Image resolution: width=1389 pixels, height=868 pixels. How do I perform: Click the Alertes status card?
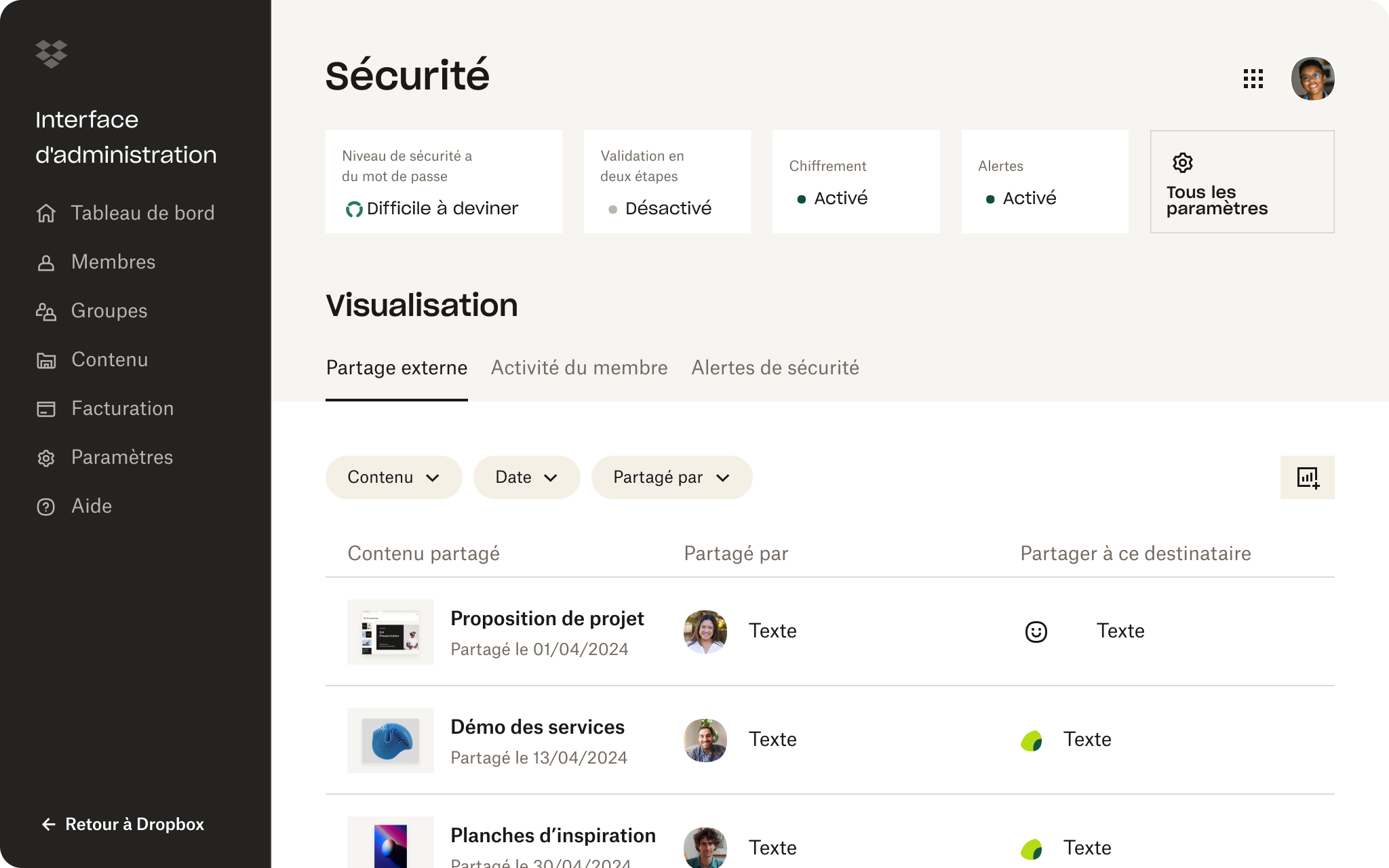tap(1045, 182)
